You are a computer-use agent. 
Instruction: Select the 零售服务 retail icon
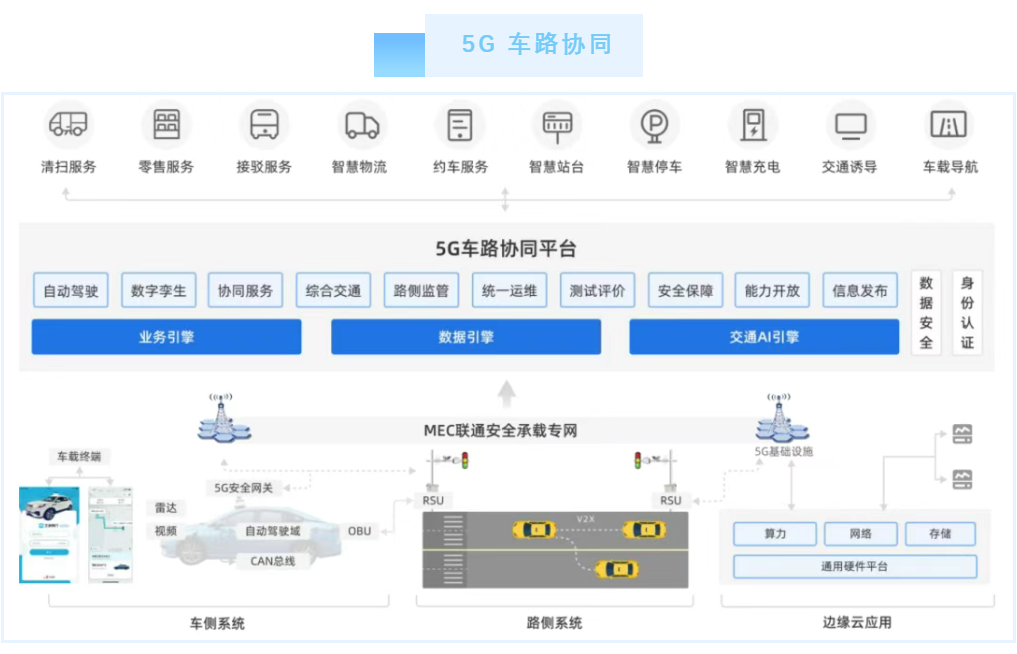[166, 124]
